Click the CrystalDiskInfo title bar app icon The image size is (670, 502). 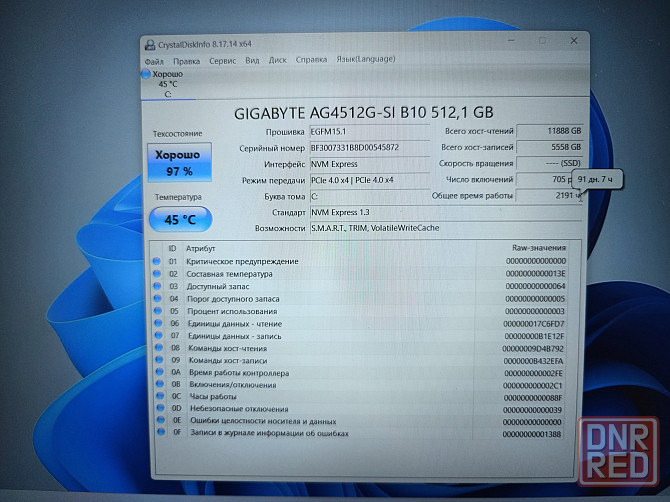pos(150,45)
